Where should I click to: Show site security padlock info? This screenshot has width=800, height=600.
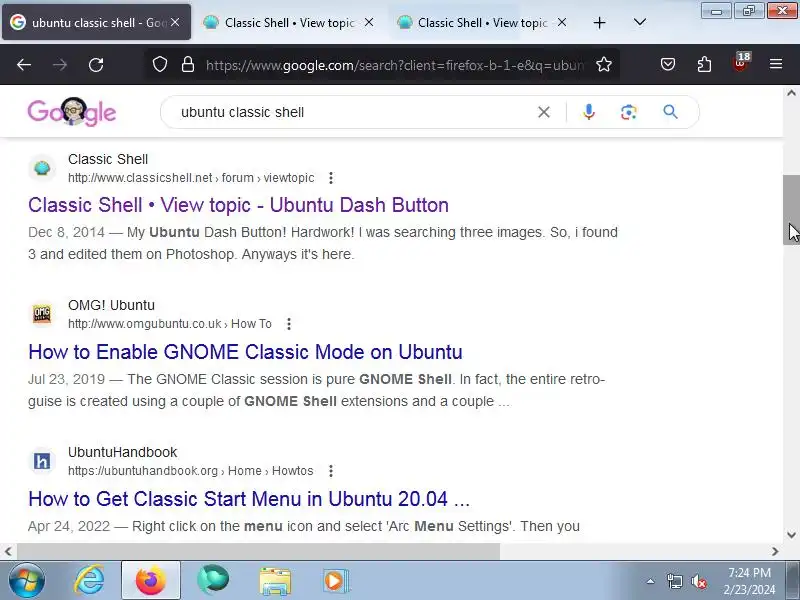pyautogui.click(x=188, y=65)
